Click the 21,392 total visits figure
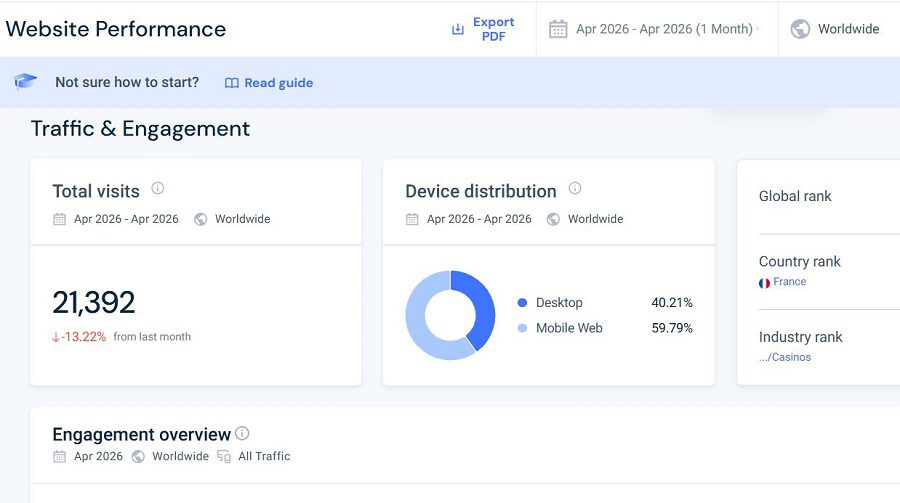This screenshot has width=900, height=503. (x=94, y=302)
